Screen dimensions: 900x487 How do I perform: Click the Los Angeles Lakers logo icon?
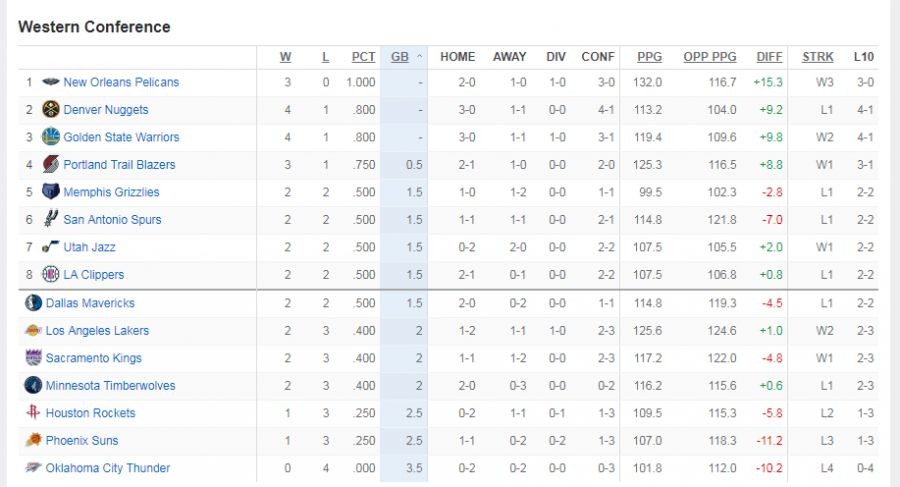pyautogui.click(x=33, y=331)
